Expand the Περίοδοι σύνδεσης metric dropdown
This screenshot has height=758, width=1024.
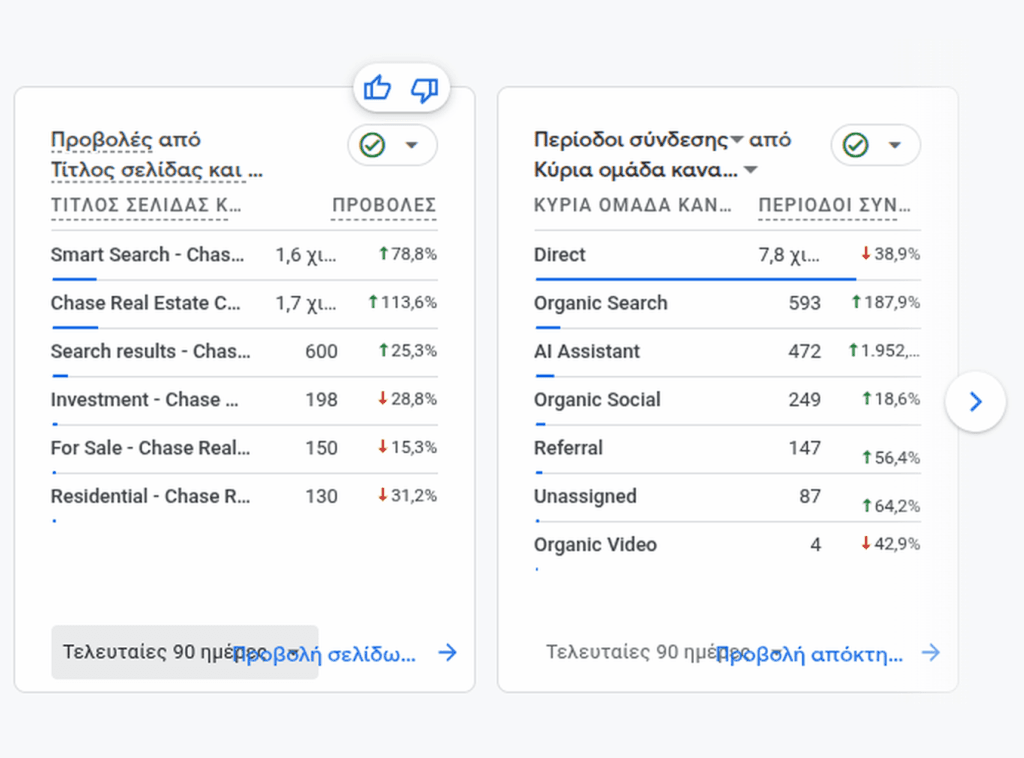pos(737,140)
